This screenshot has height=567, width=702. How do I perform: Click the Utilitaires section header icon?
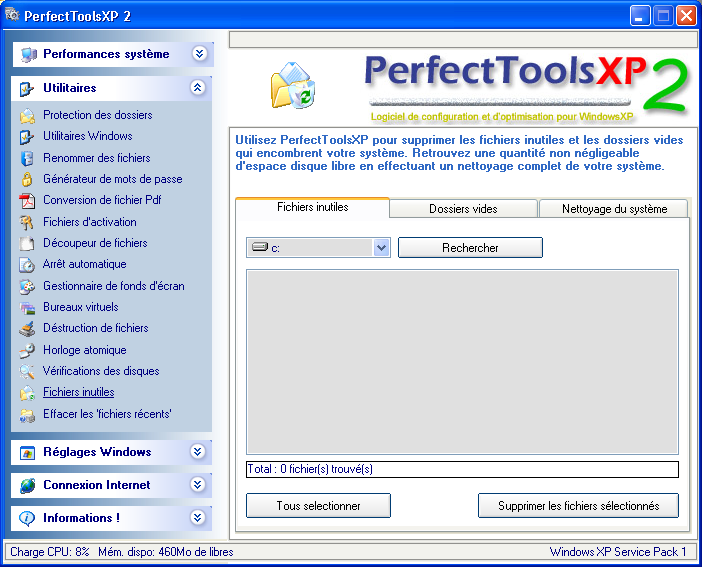point(27,89)
